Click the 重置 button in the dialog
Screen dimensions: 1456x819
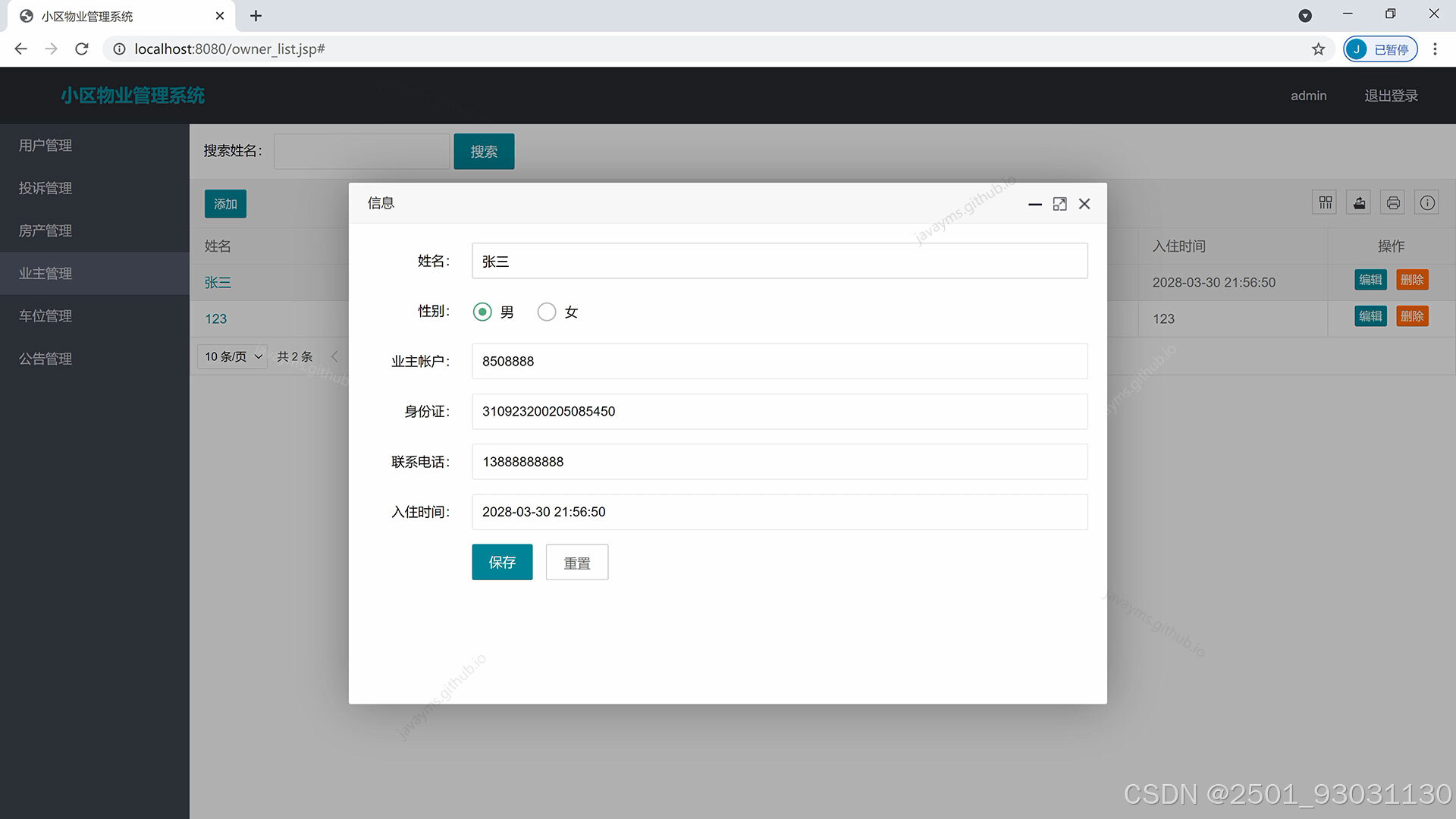pos(577,562)
